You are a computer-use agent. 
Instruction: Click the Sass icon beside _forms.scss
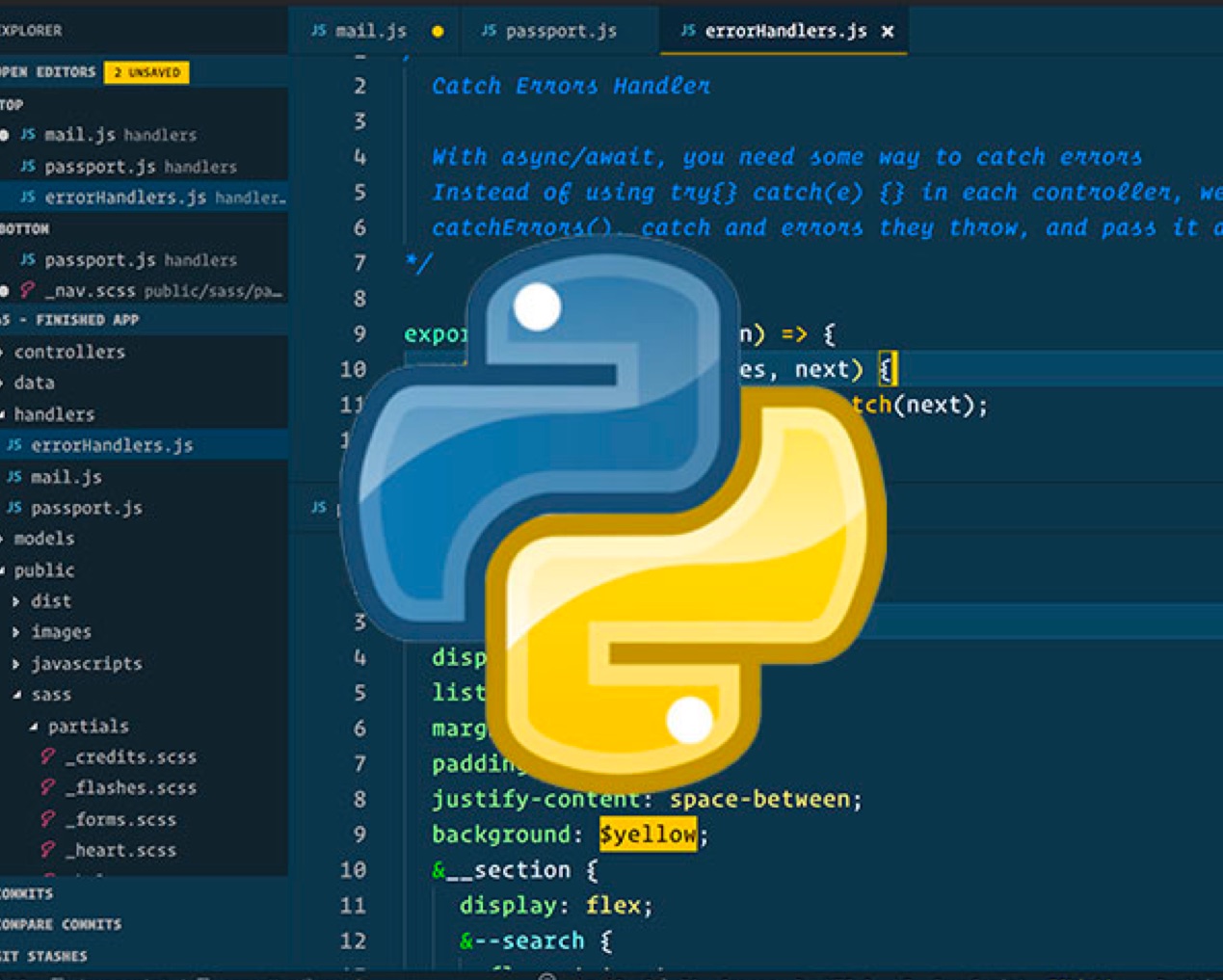click(47, 819)
